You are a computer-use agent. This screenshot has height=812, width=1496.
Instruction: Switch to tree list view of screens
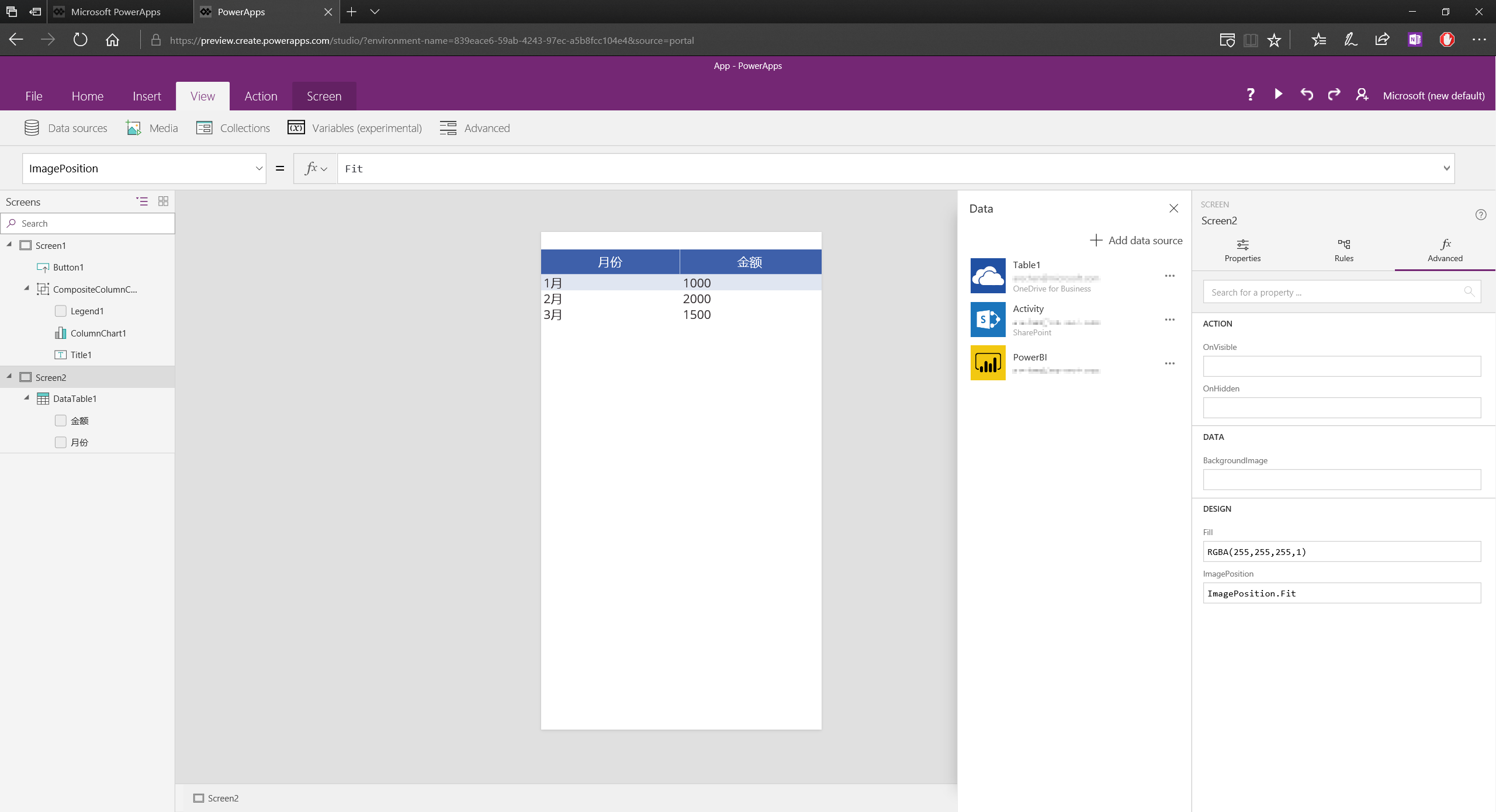[x=142, y=201]
